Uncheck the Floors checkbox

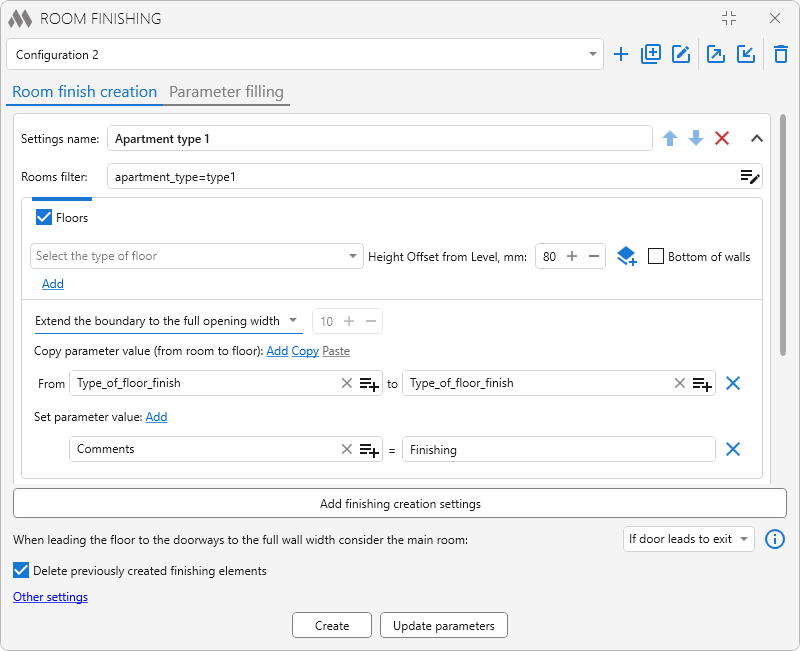44,217
